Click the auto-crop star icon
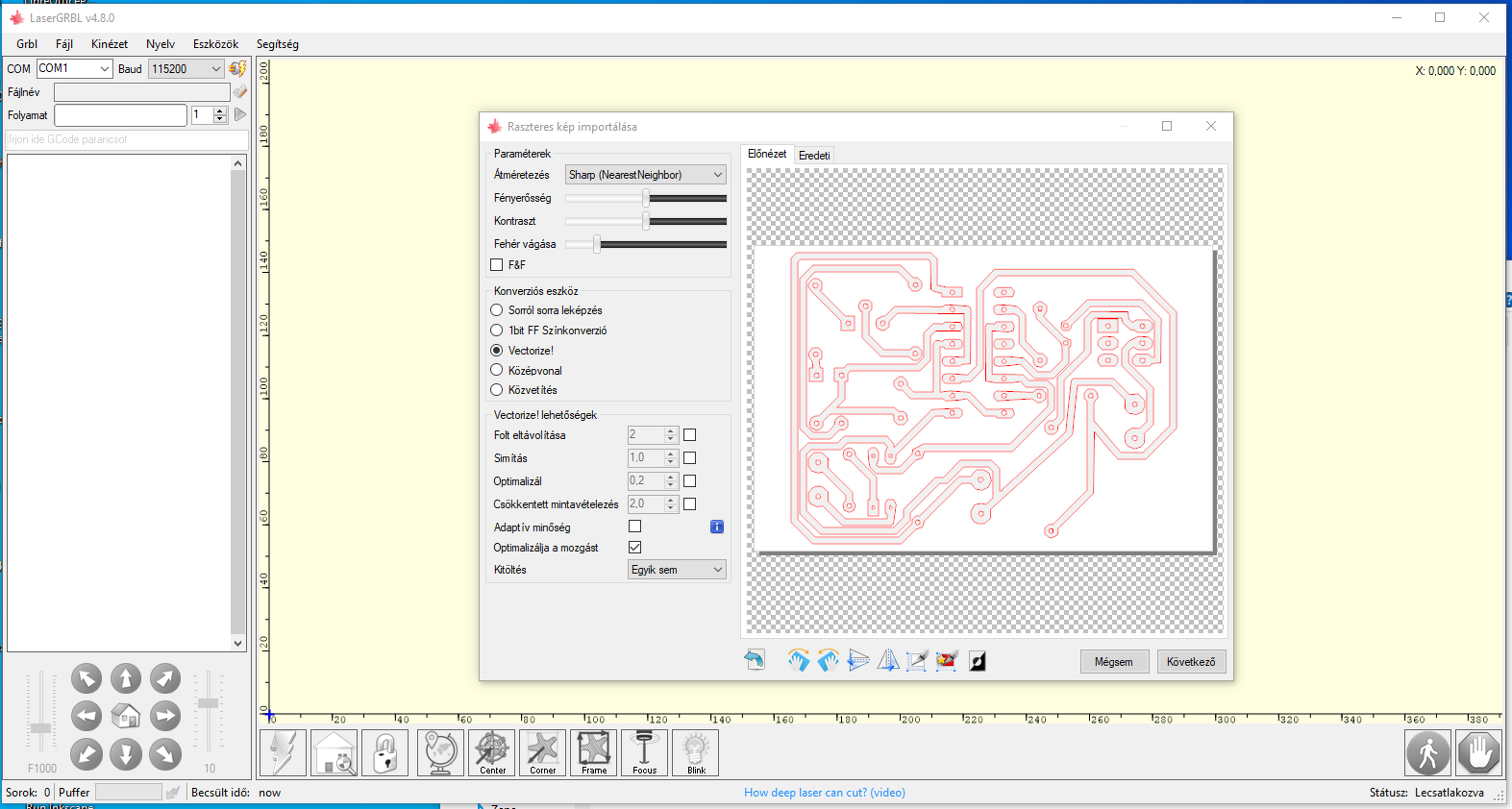 click(947, 661)
